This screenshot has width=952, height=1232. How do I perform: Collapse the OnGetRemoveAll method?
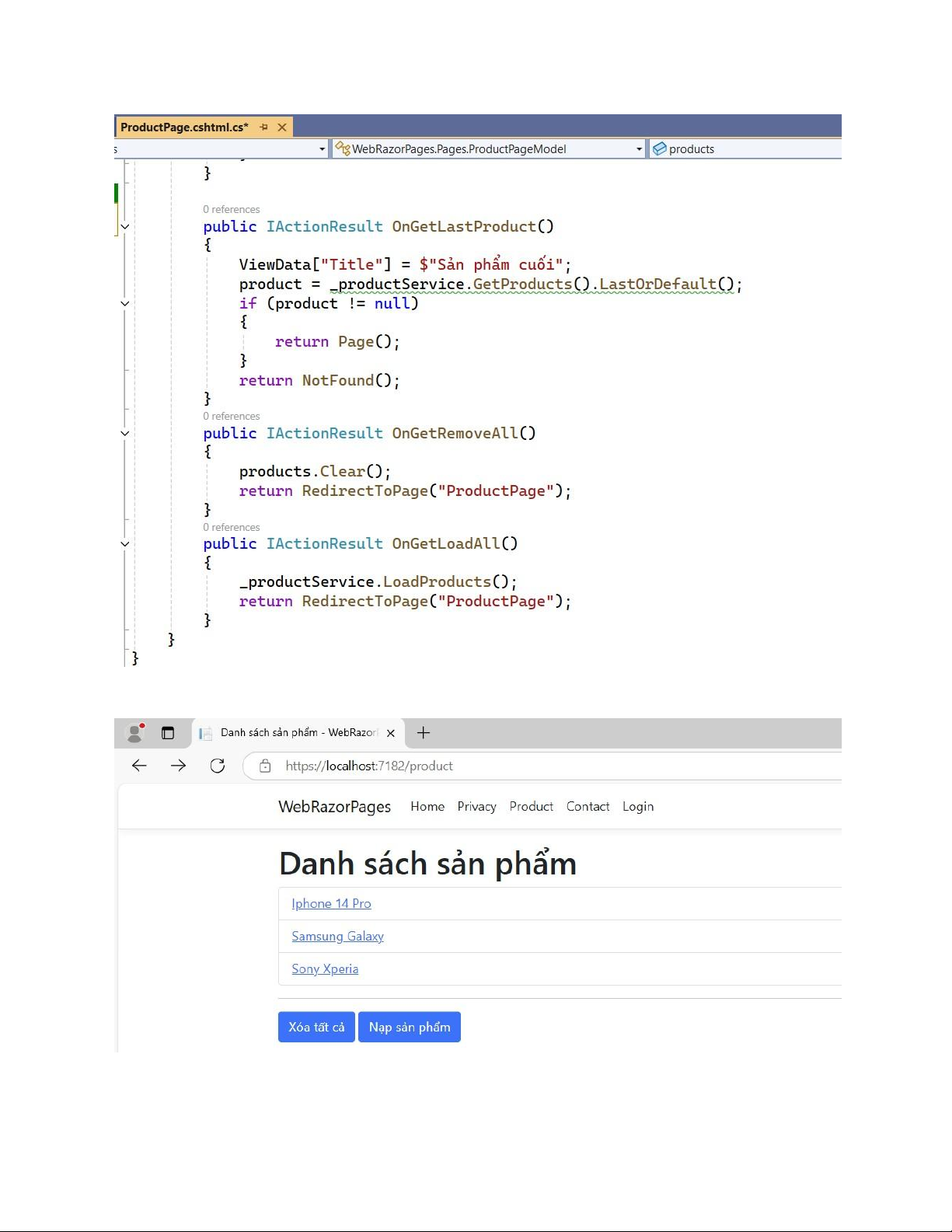[124, 434]
